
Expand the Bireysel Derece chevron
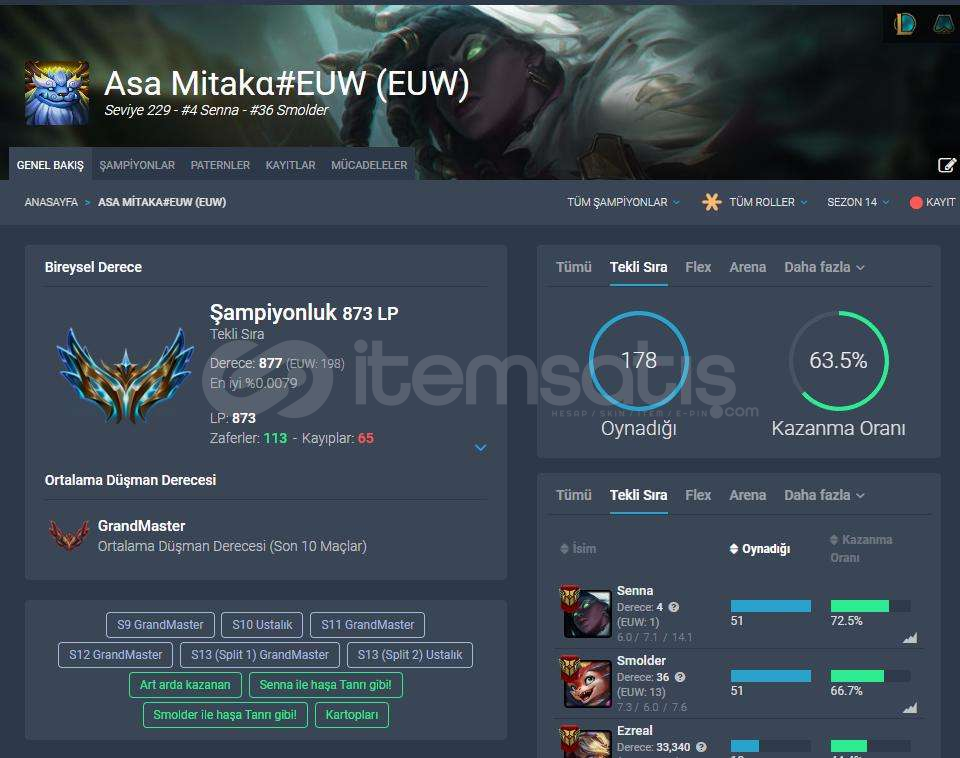481,448
